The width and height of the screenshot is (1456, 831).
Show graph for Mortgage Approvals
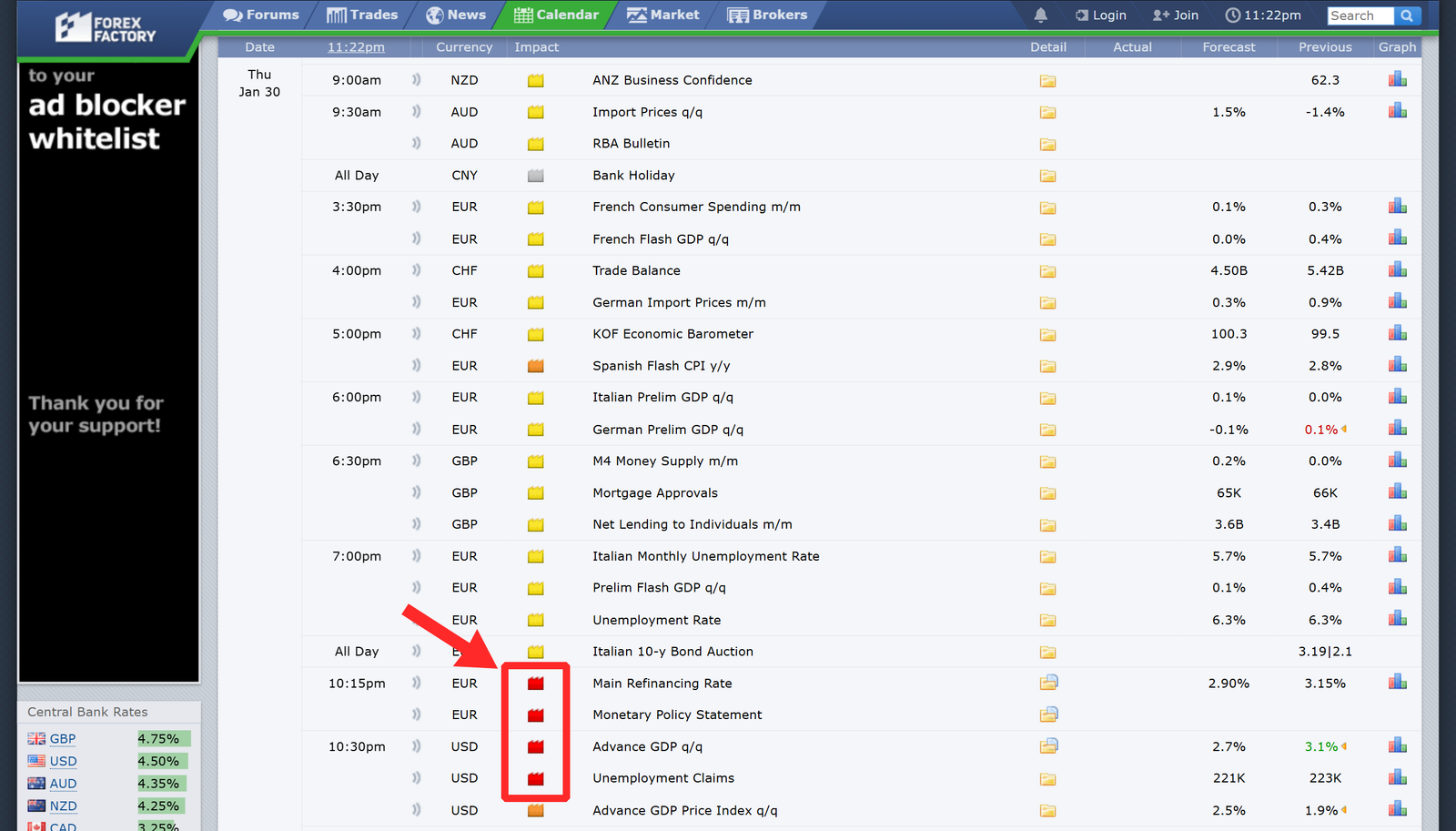1398,492
